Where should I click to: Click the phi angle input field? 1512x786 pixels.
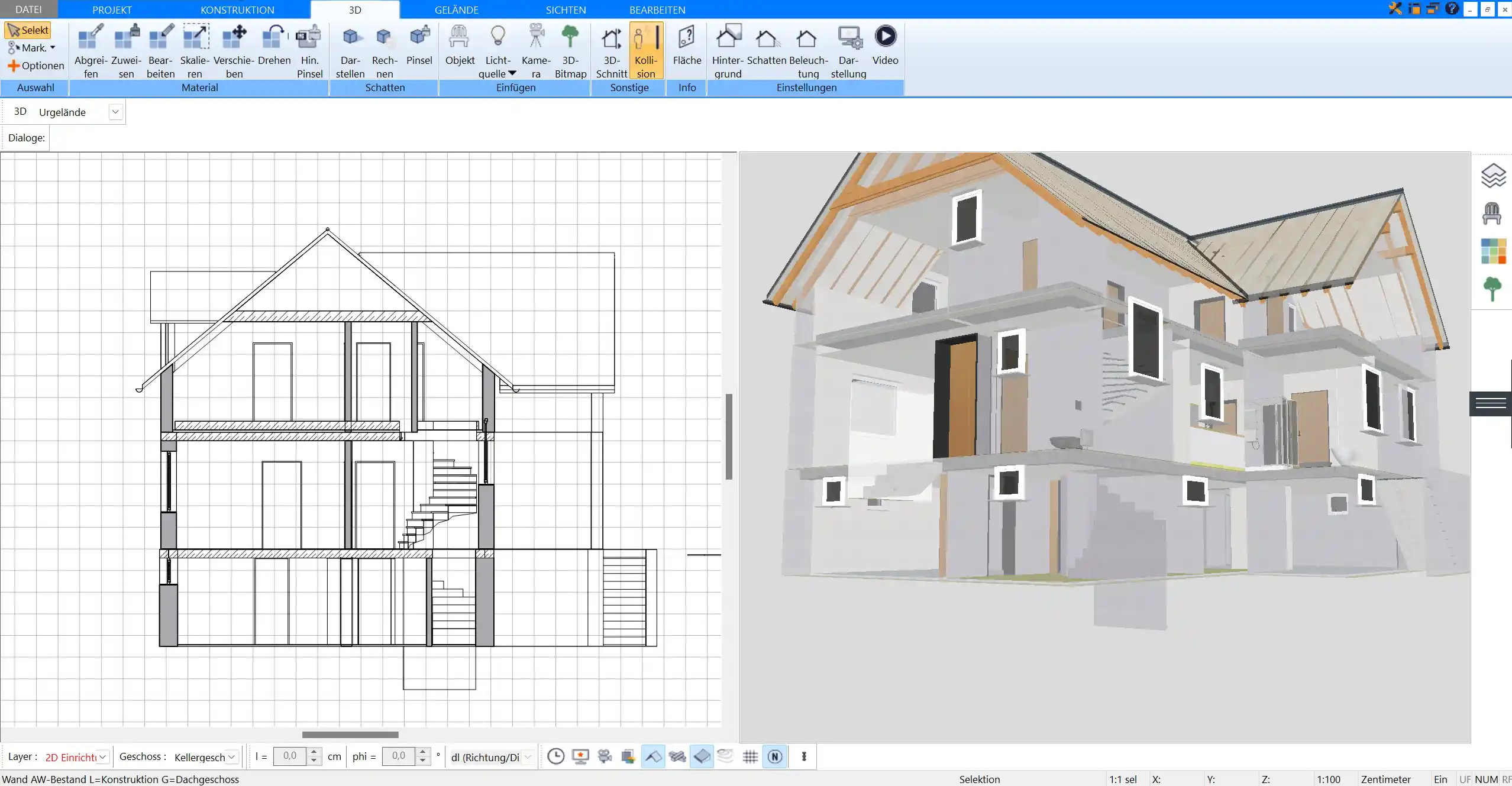[x=399, y=756]
